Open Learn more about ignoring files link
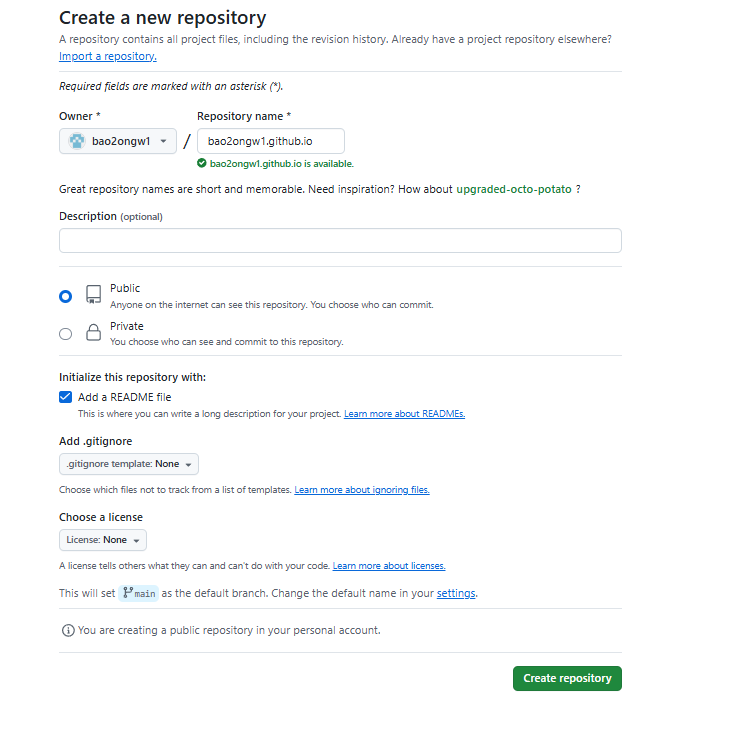Viewport: 735px width, 738px height. point(362,490)
